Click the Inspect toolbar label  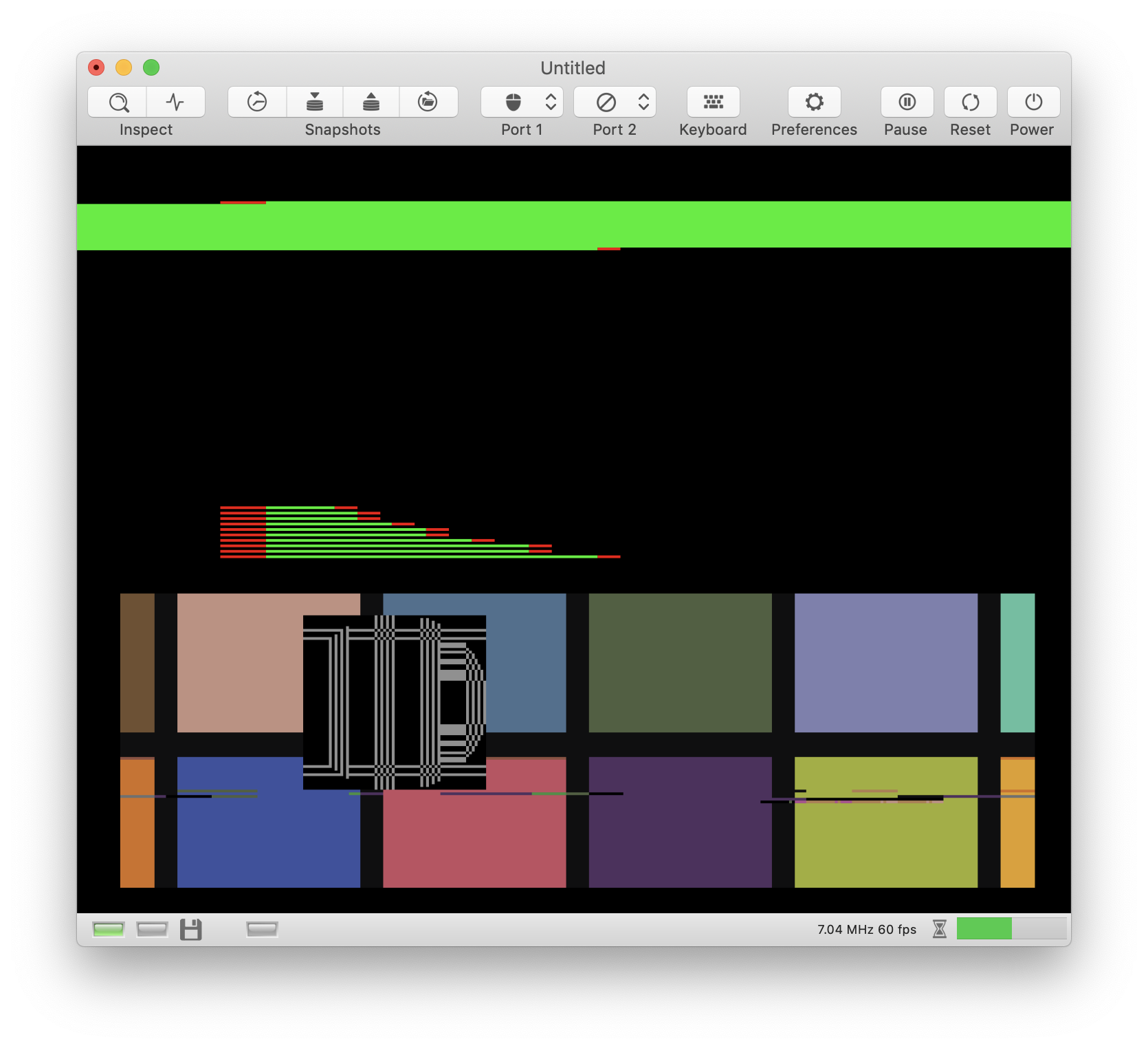click(x=146, y=130)
